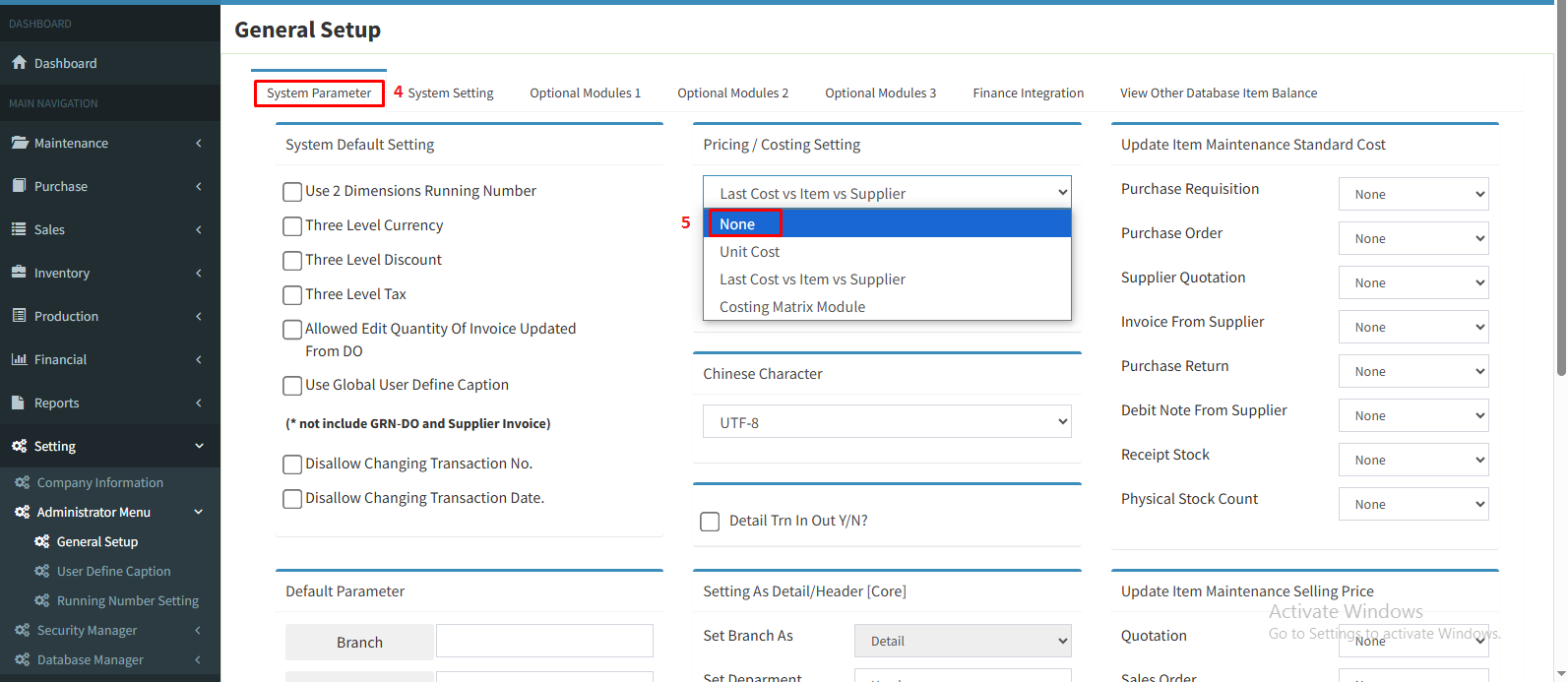Open User Define Caption in sidebar
Image resolution: width=1568 pixels, height=682 pixels.
tap(113, 571)
